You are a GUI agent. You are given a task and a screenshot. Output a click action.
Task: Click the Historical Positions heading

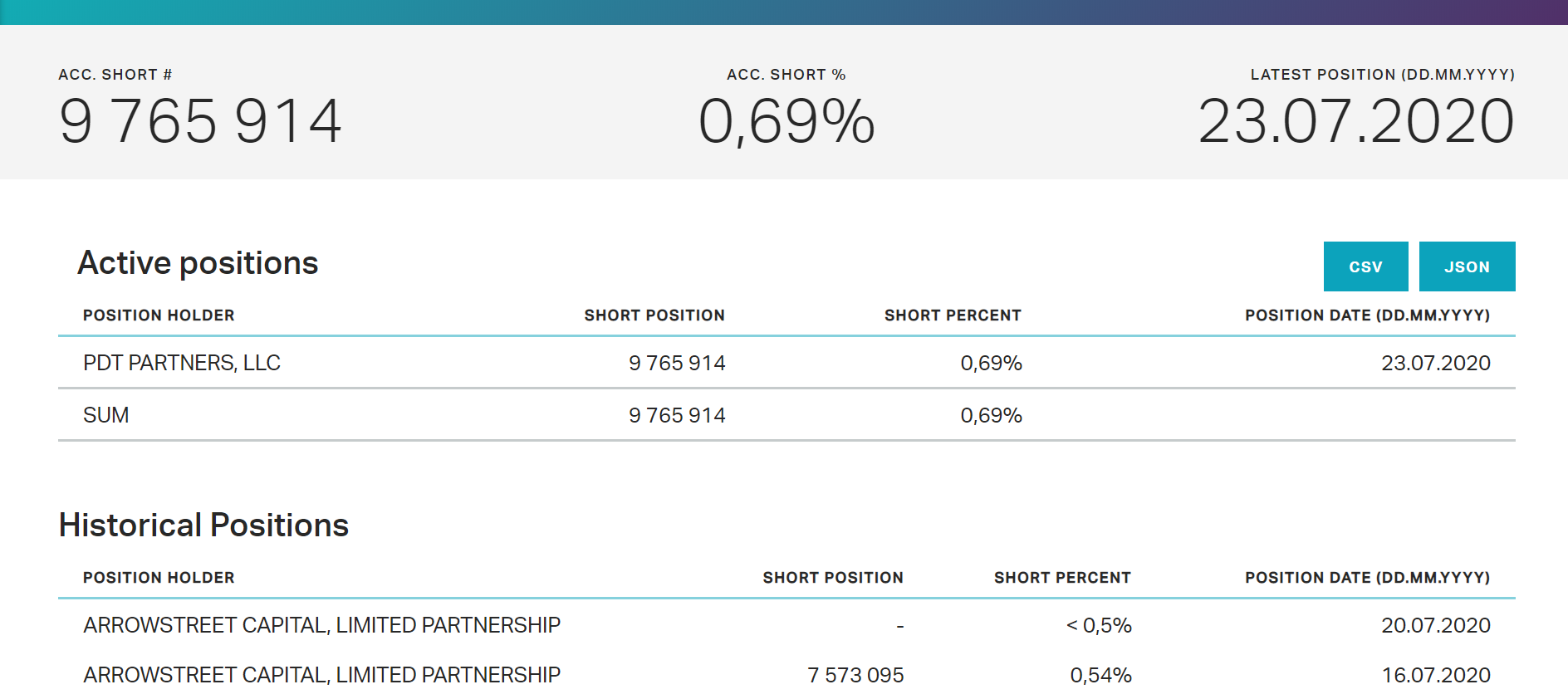coord(203,525)
